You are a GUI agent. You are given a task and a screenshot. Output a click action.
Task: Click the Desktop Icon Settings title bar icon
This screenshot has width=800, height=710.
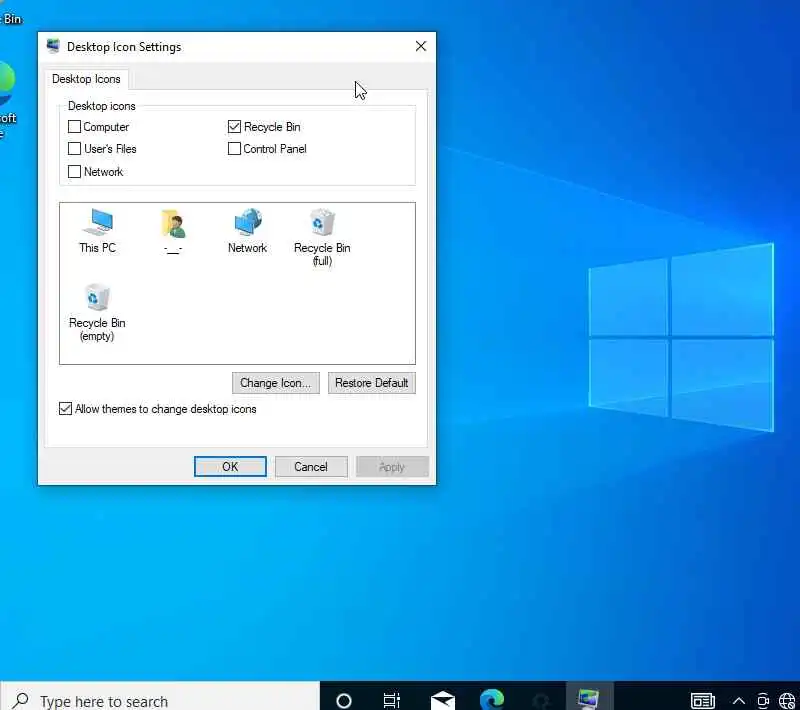(53, 46)
